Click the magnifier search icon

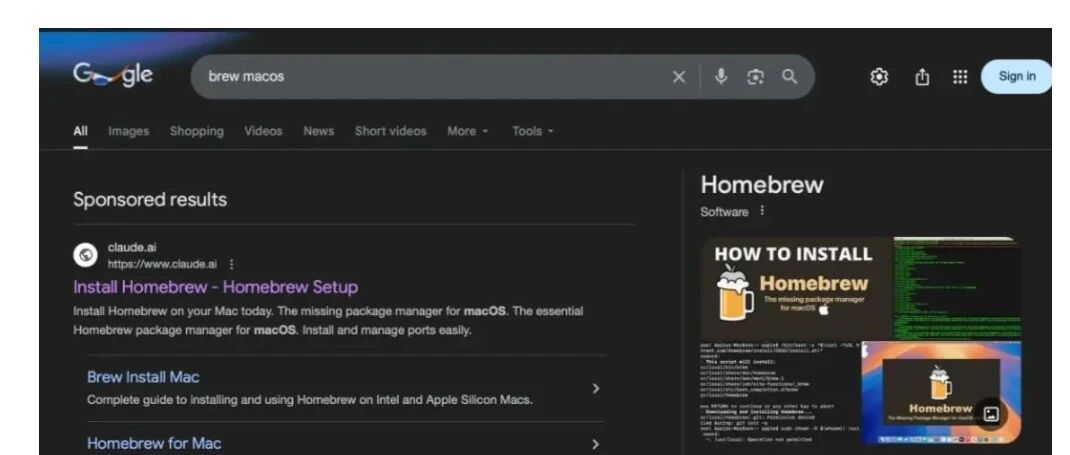coord(790,76)
